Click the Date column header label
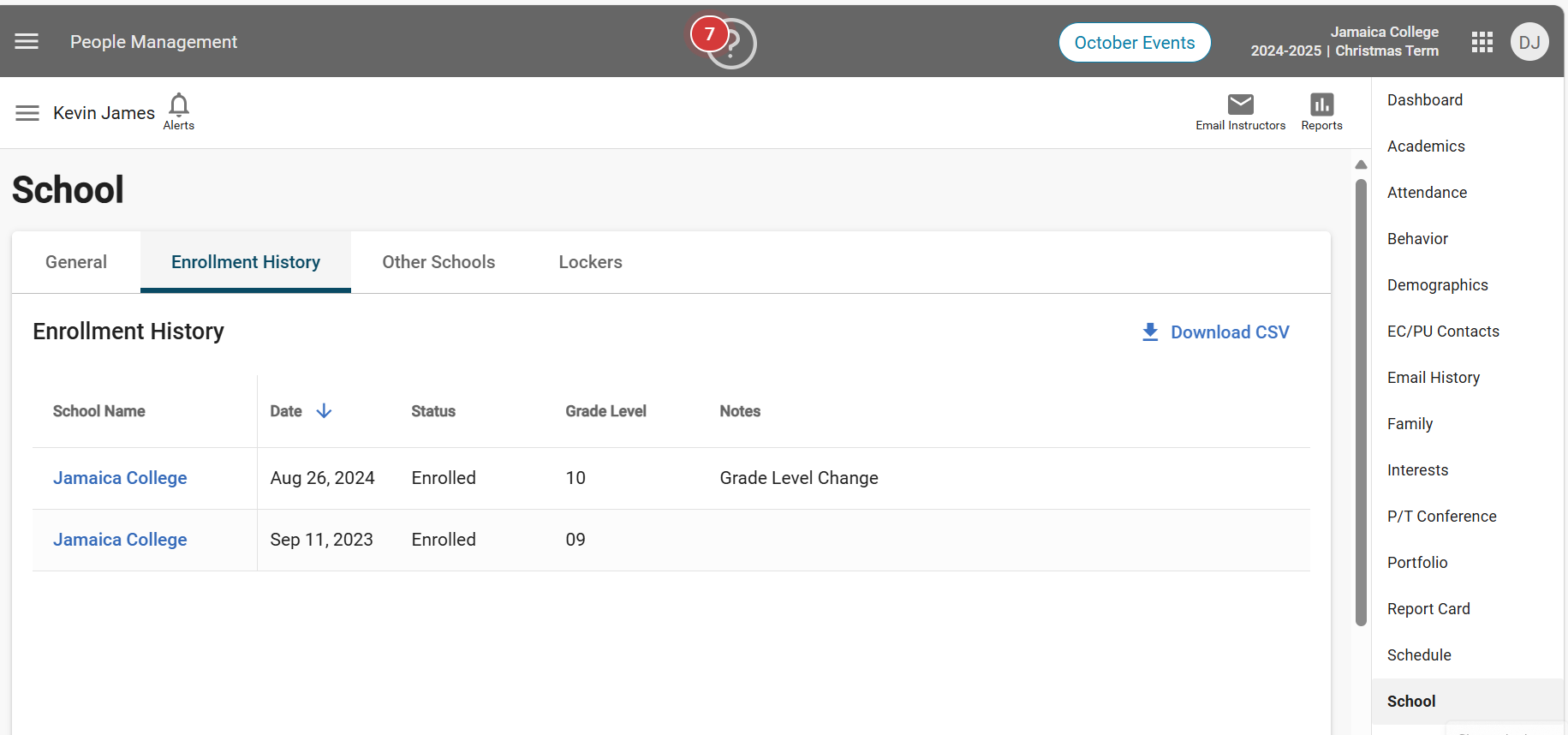Image resolution: width=1568 pixels, height=735 pixels. [x=286, y=411]
